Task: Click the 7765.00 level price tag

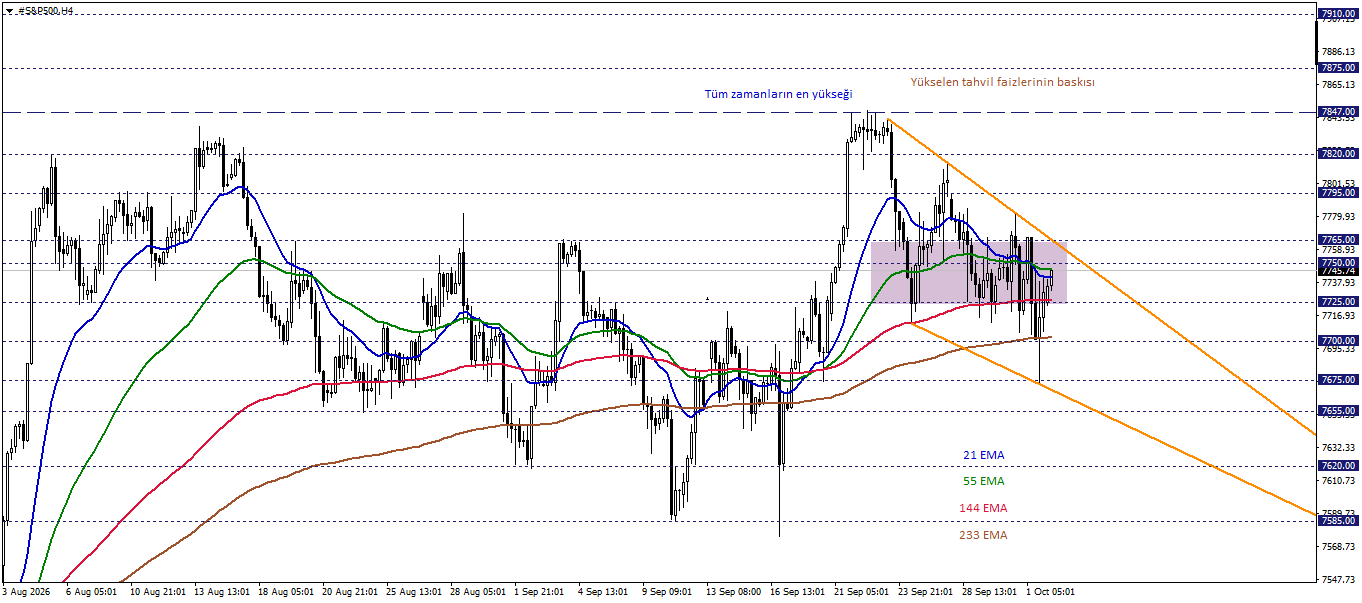Action: point(1338,240)
